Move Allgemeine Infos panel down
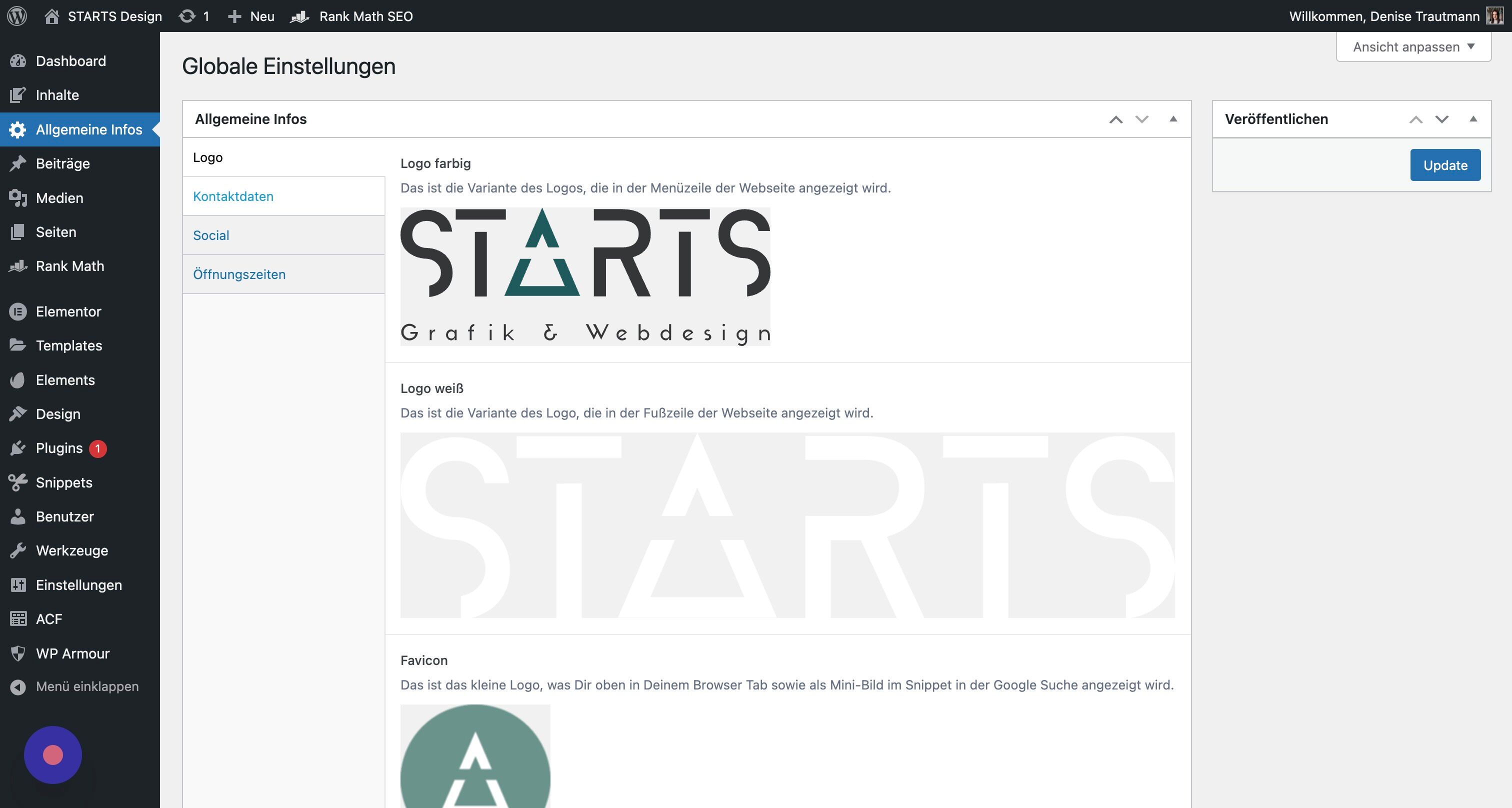This screenshot has width=1512, height=808. point(1141,119)
